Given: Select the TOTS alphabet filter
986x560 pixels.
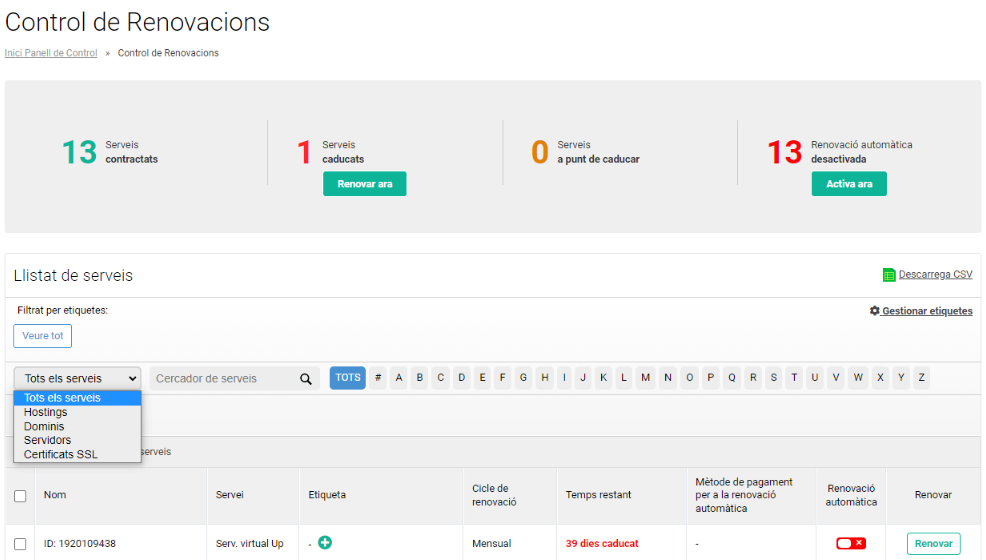Looking at the screenshot, I should point(348,378).
